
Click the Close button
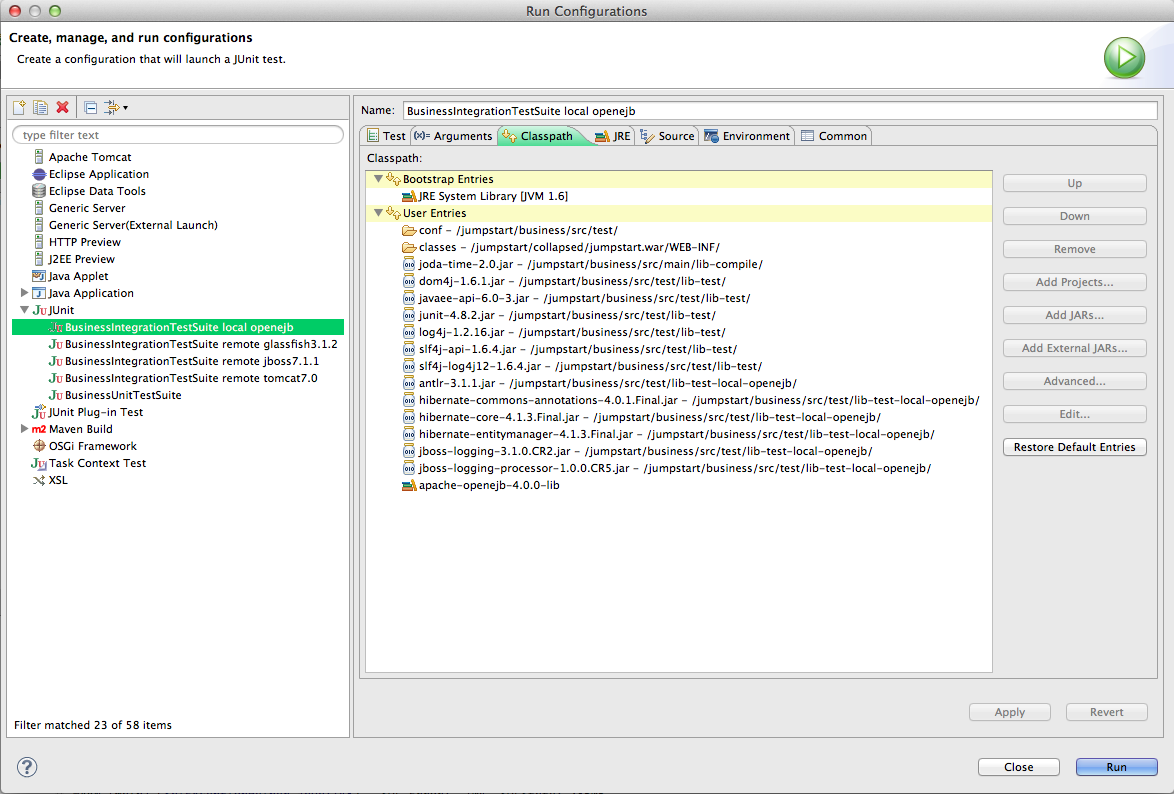click(1018, 767)
